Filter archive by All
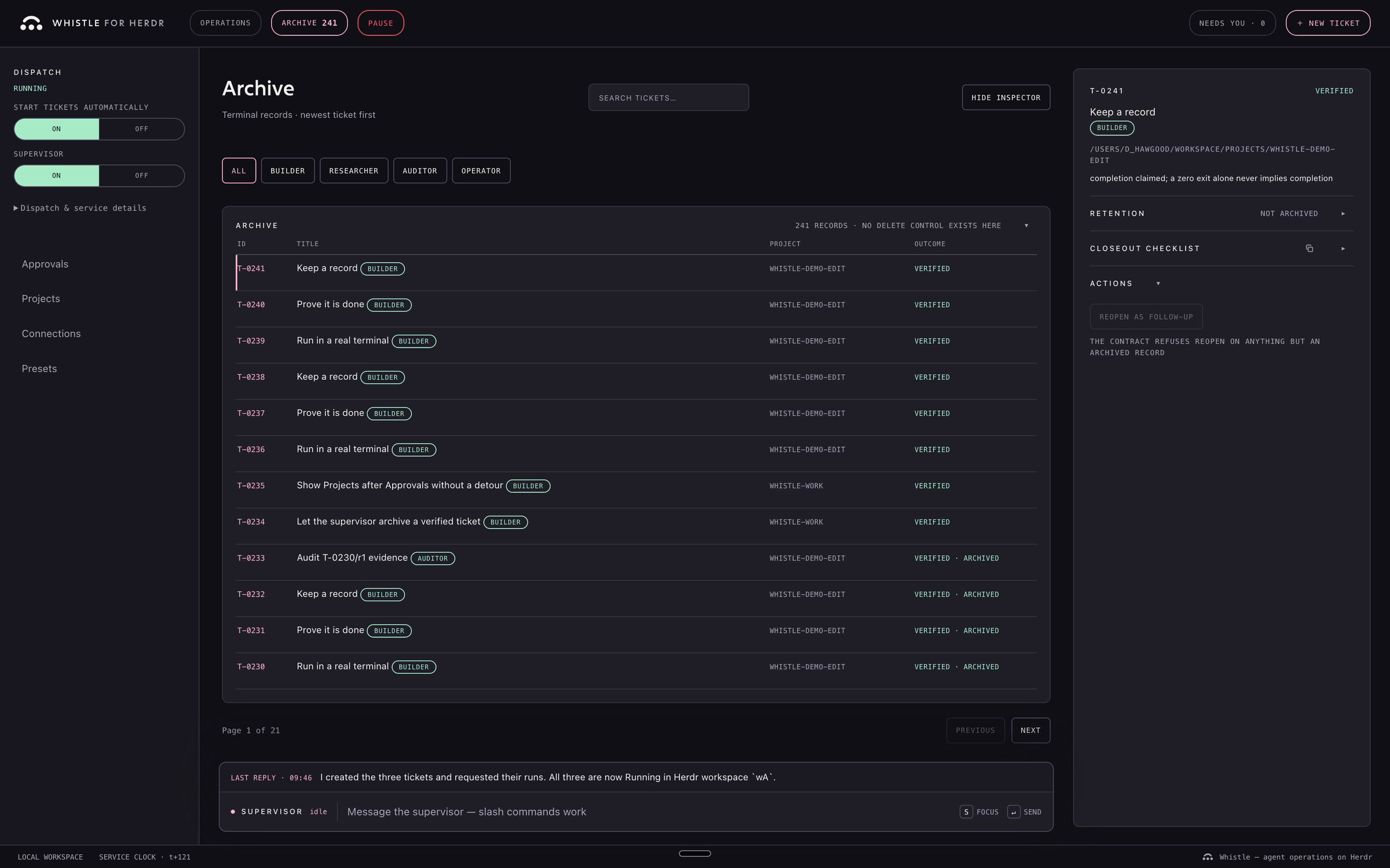 (x=239, y=171)
